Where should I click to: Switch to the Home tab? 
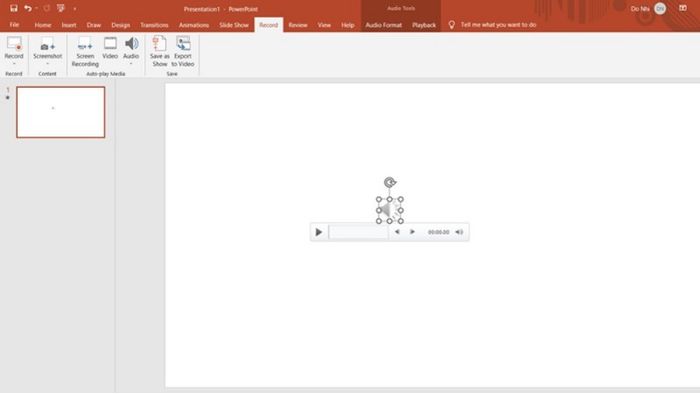pos(43,25)
